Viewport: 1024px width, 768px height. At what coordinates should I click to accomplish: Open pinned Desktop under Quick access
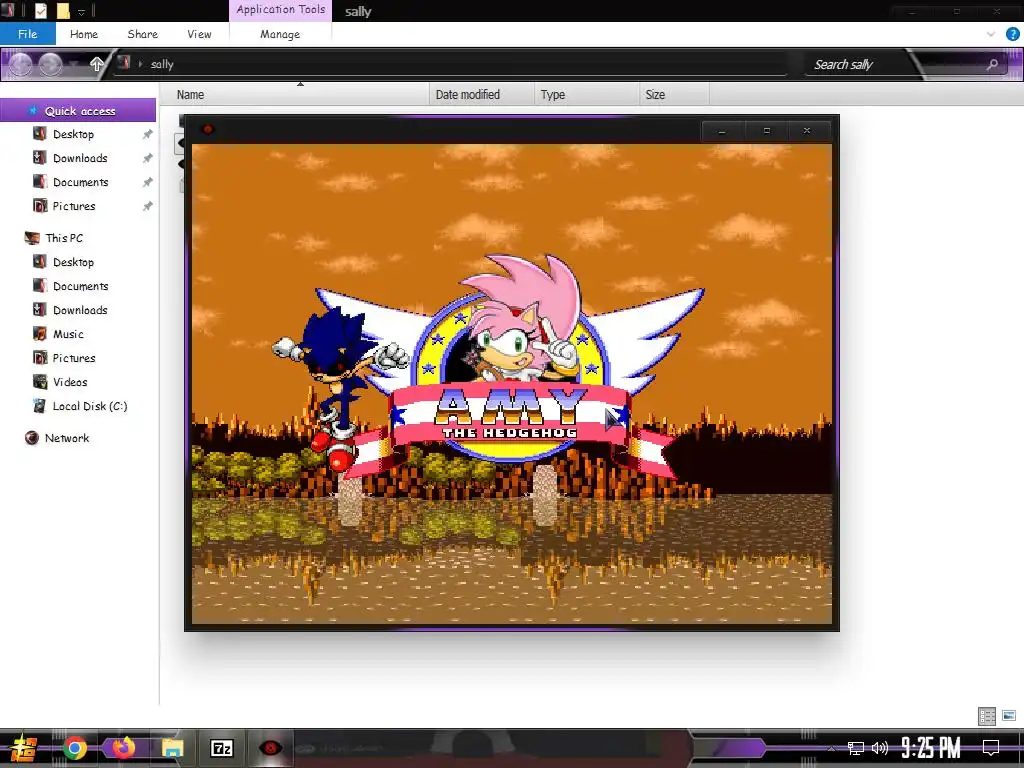click(73, 135)
